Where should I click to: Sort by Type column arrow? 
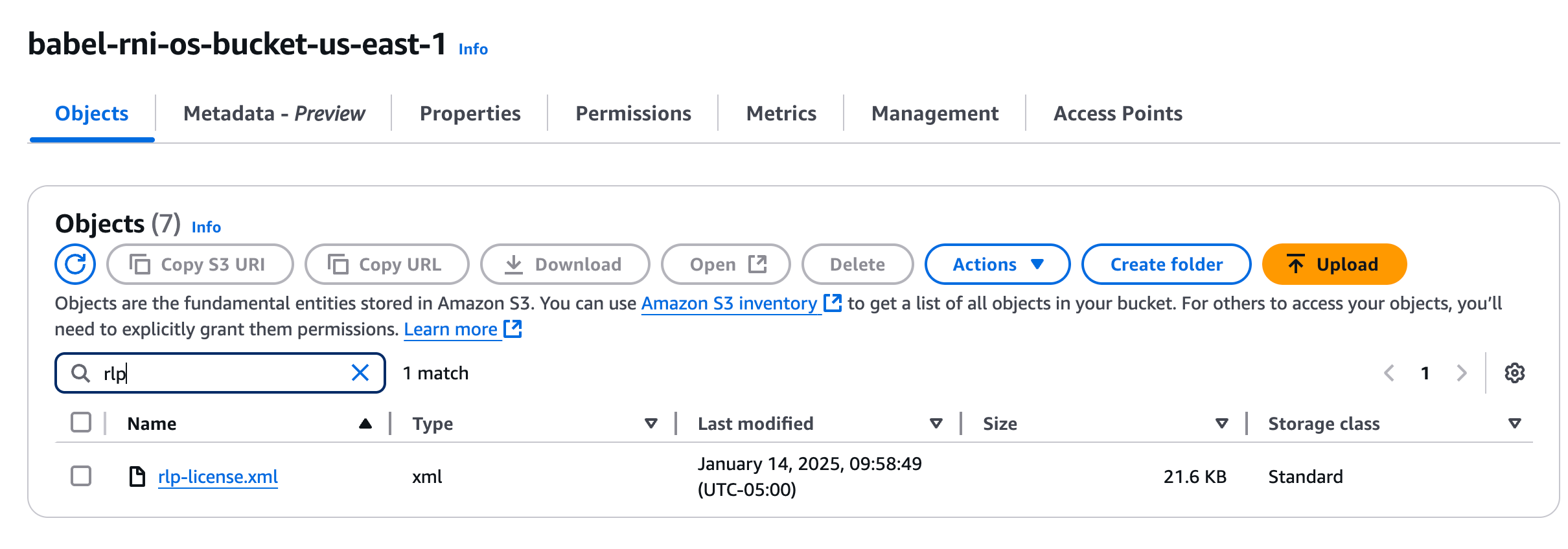(x=651, y=423)
